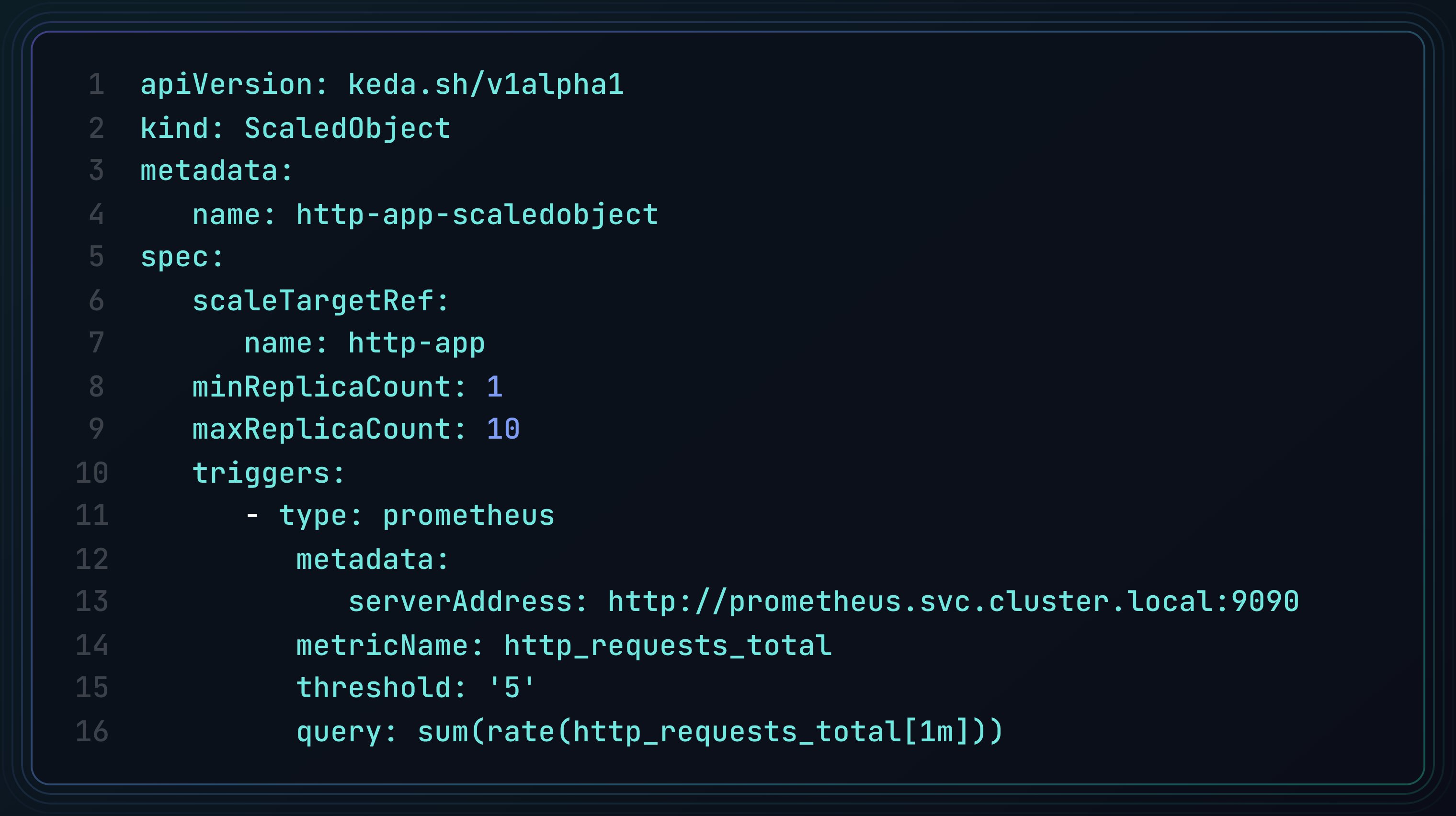The height and width of the screenshot is (816, 1456).
Task: Click the Prometheus serverAddress URL
Action: click(x=953, y=601)
